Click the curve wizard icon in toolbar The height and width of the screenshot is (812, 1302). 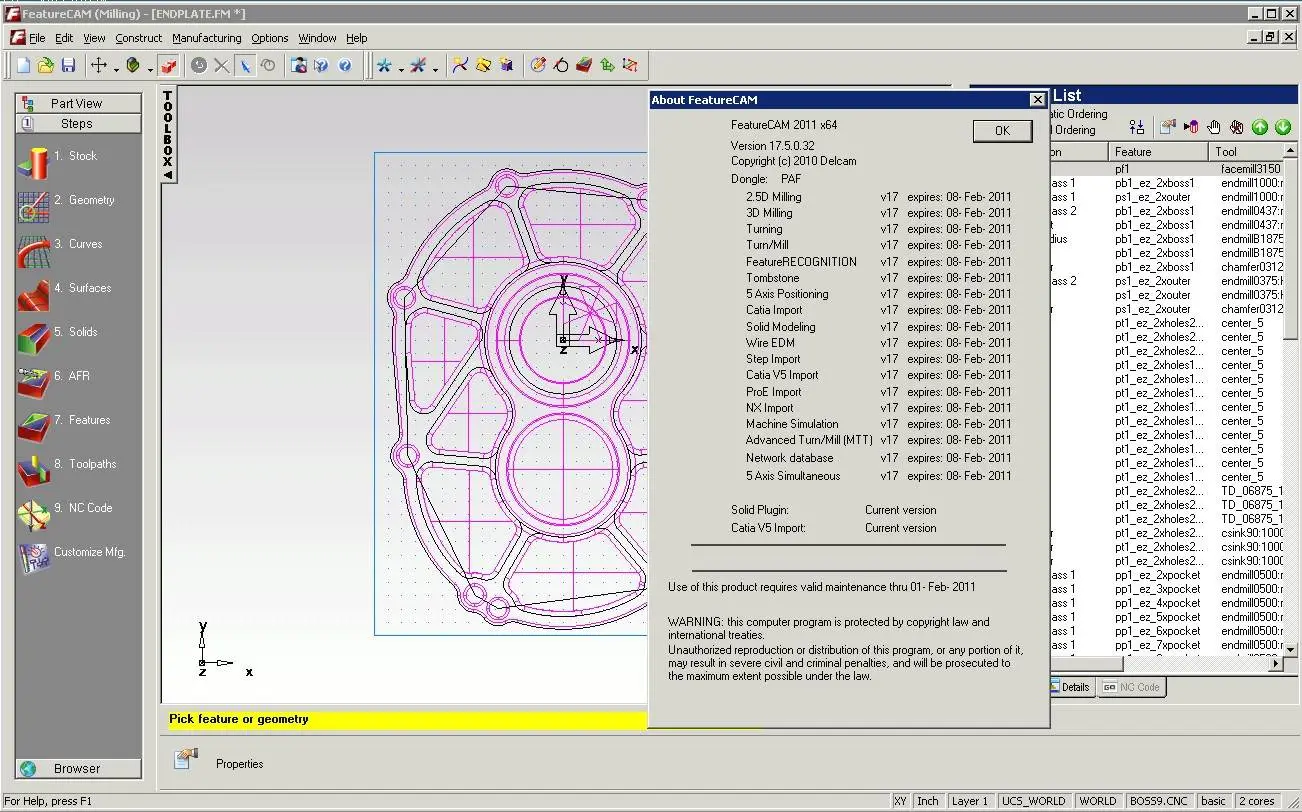460,66
